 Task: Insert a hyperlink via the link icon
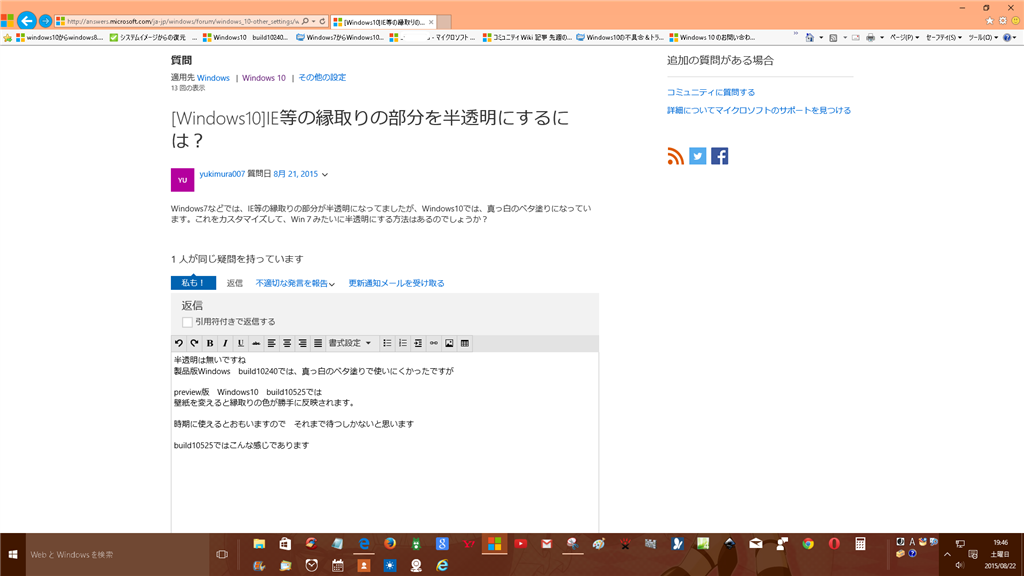[x=434, y=344]
